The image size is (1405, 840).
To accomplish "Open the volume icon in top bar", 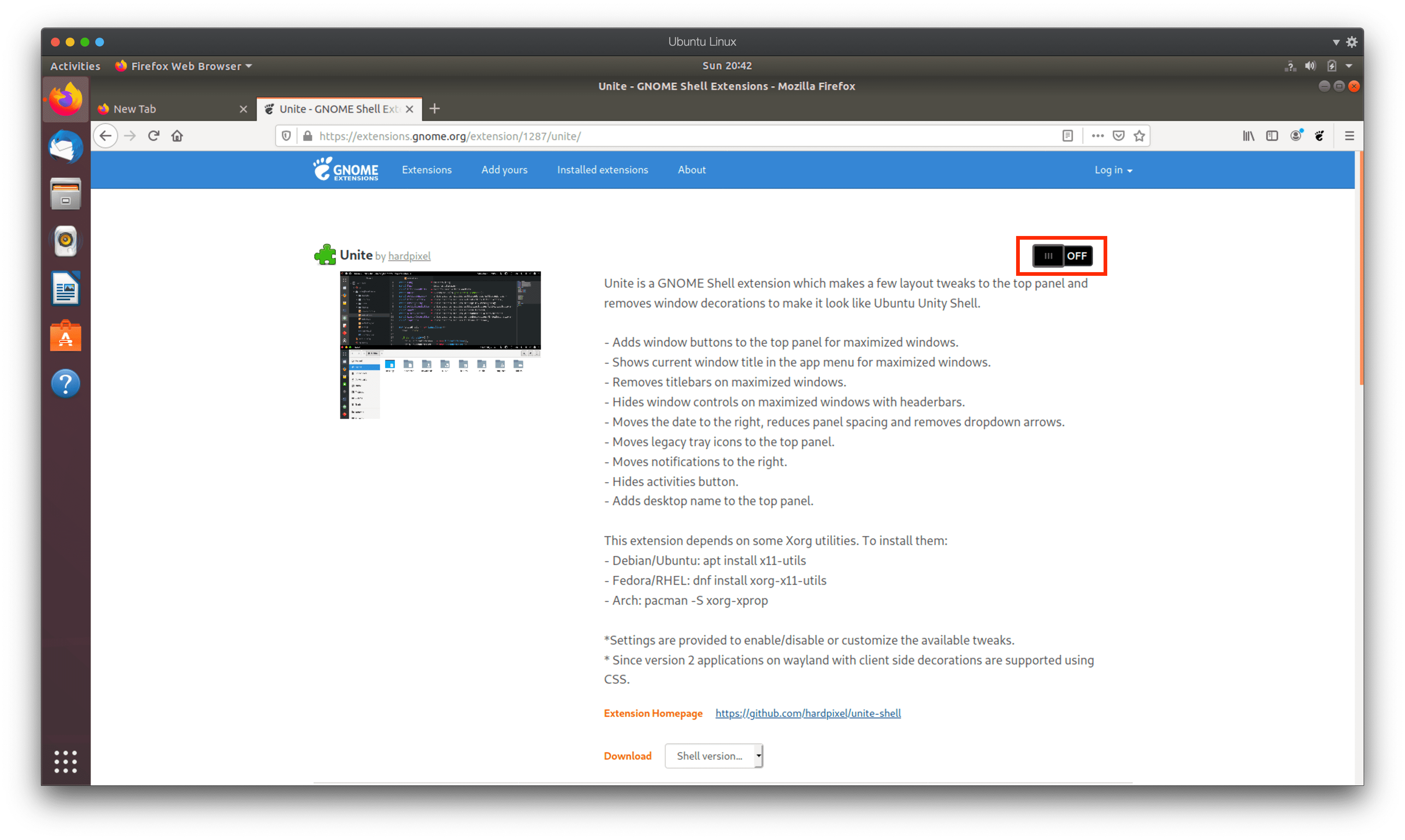I will pos(1310,66).
